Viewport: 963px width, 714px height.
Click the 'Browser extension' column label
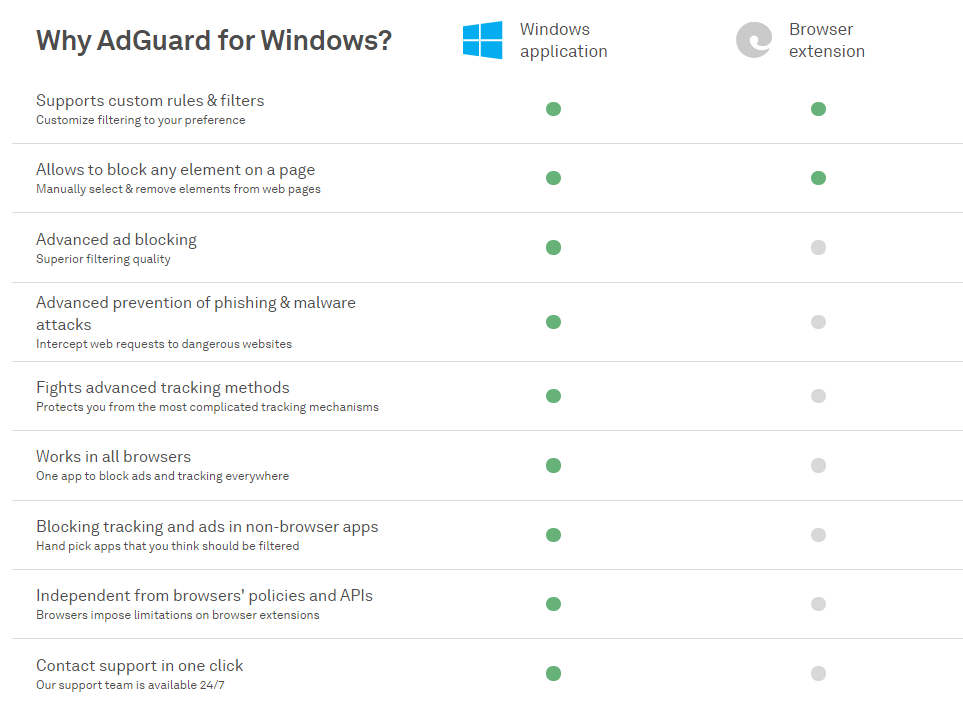click(x=826, y=41)
